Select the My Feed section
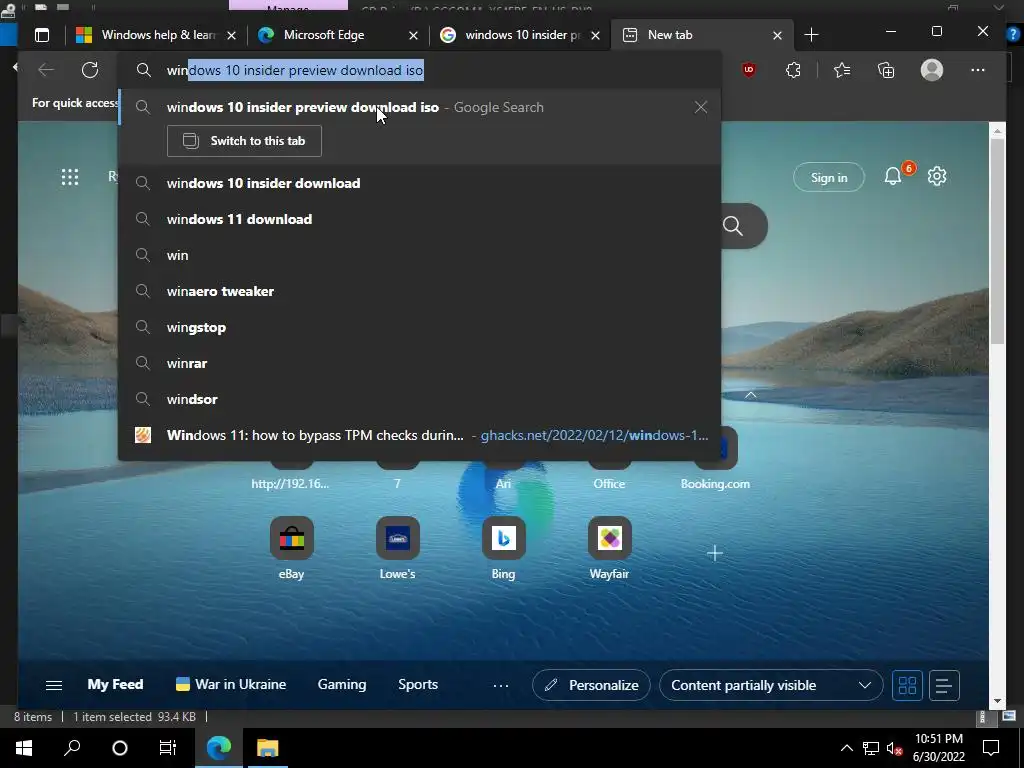 (115, 684)
